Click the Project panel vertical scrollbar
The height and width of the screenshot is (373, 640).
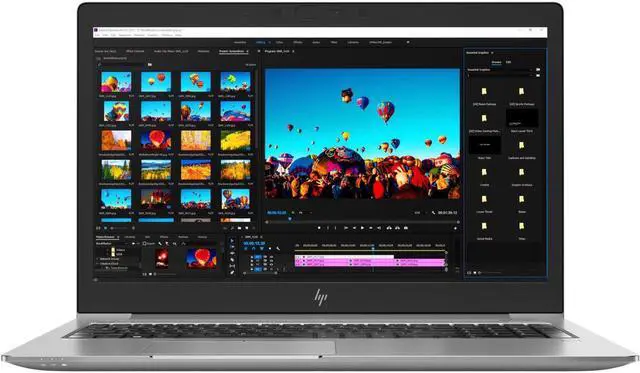256,110
